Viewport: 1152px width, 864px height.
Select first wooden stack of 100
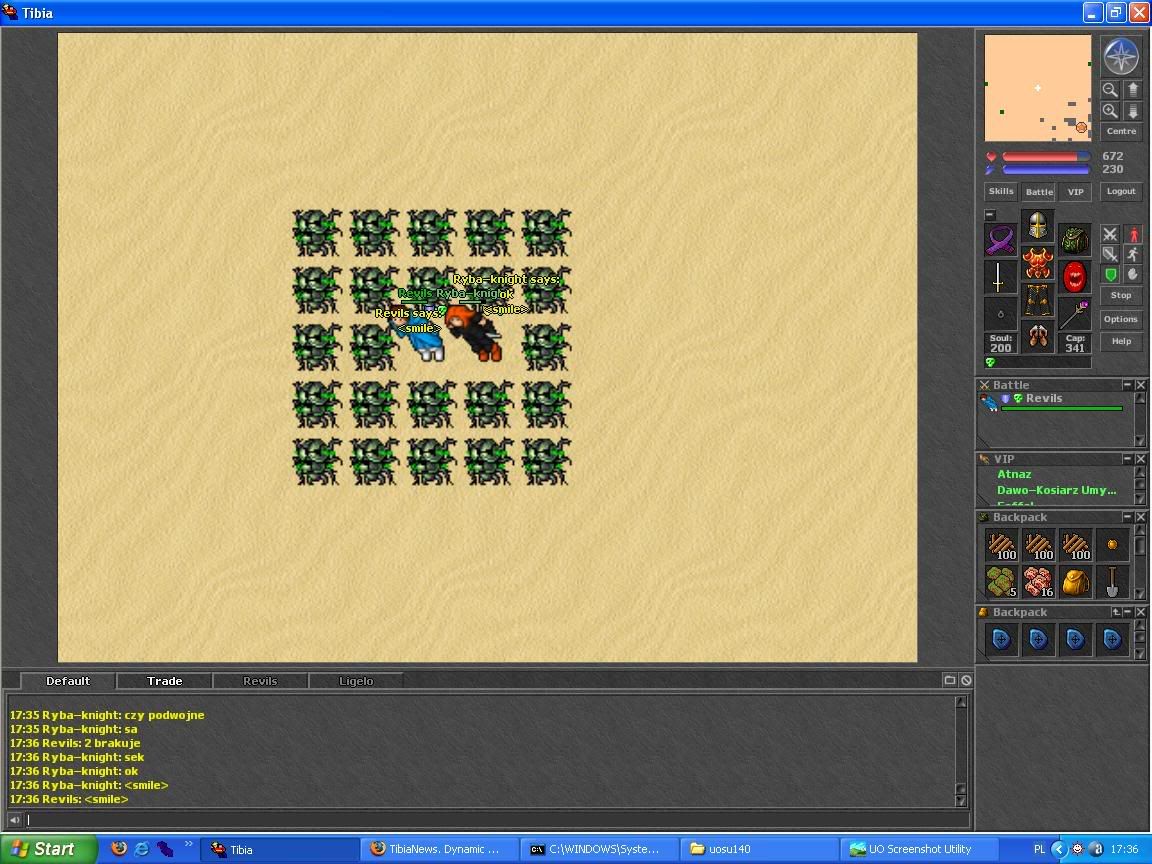pos(1001,545)
